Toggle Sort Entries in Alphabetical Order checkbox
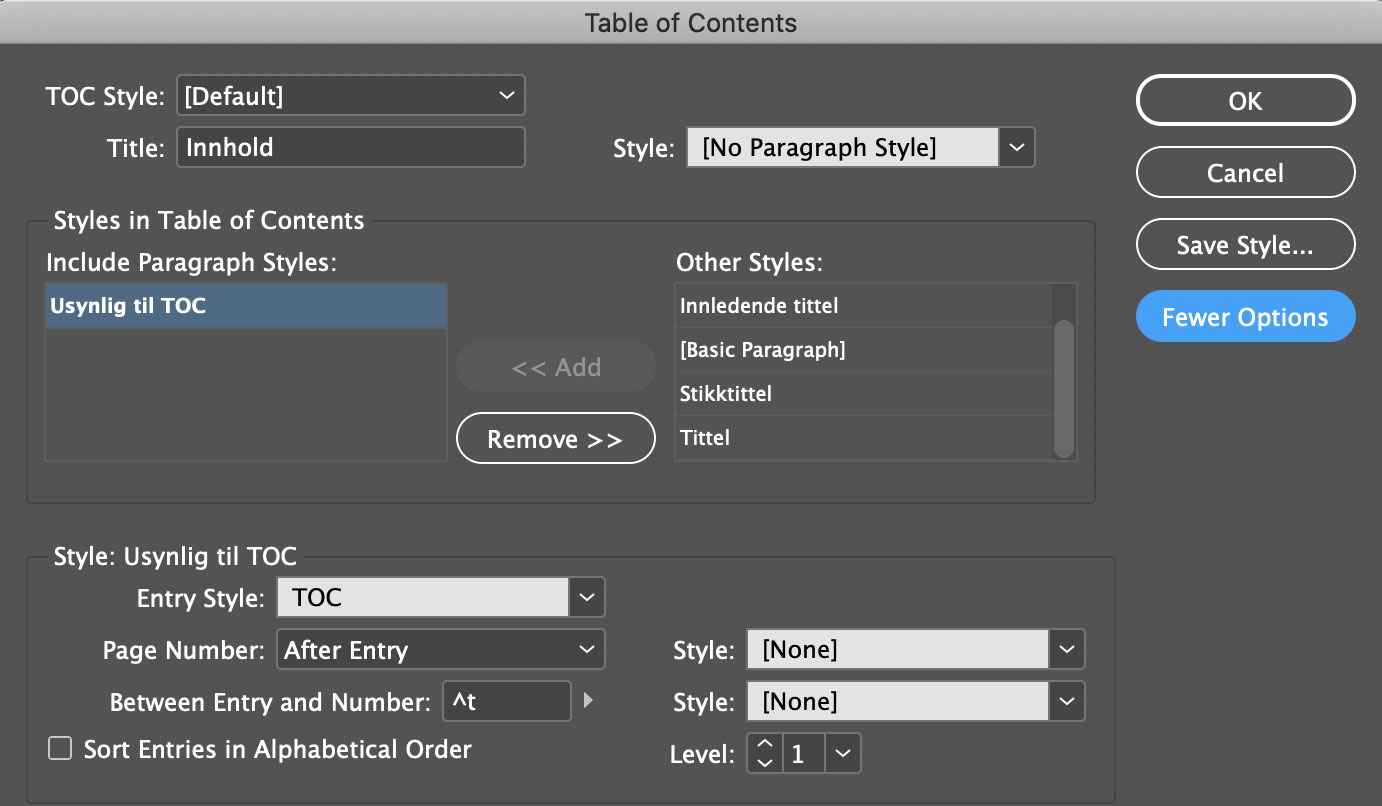This screenshot has width=1382, height=806. (61, 749)
